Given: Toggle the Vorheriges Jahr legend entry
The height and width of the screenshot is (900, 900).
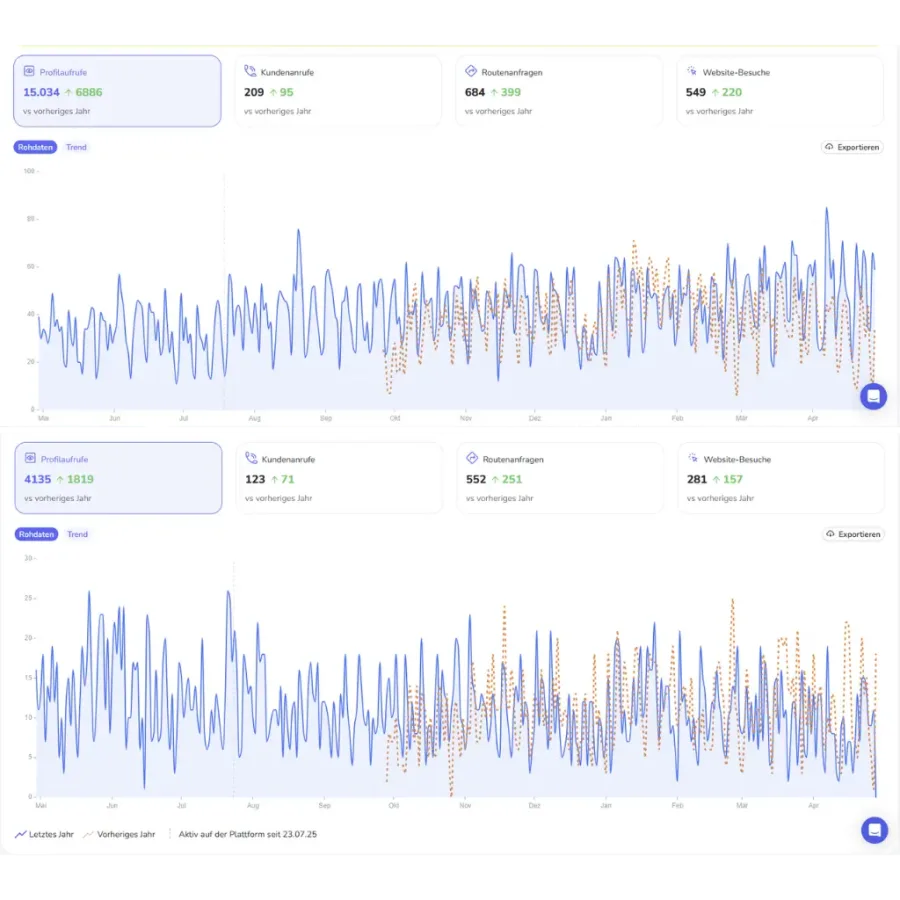Looking at the screenshot, I should [119, 835].
